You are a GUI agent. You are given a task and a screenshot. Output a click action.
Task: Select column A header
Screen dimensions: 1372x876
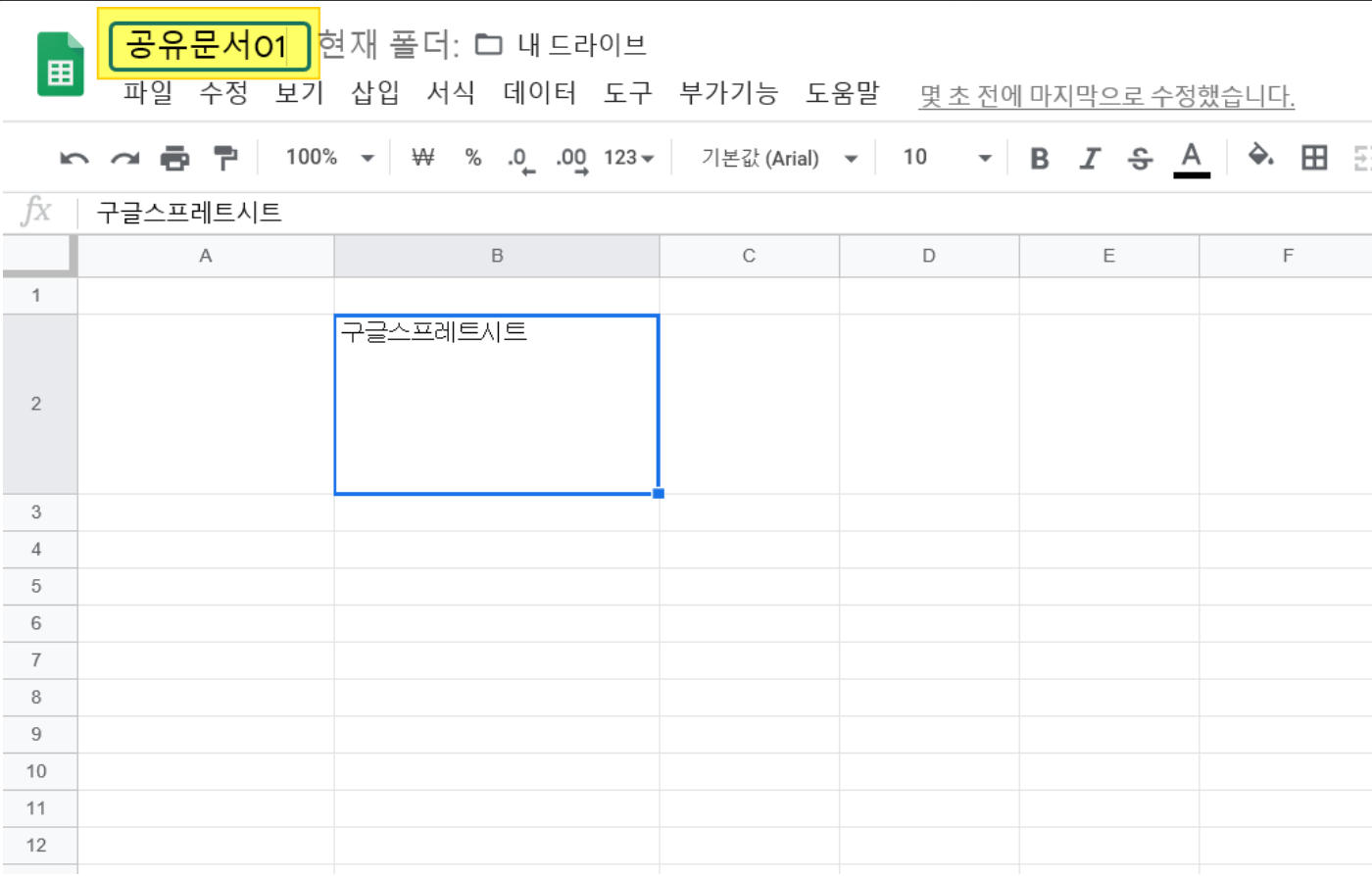pyautogui.click(x=206, y=256)
